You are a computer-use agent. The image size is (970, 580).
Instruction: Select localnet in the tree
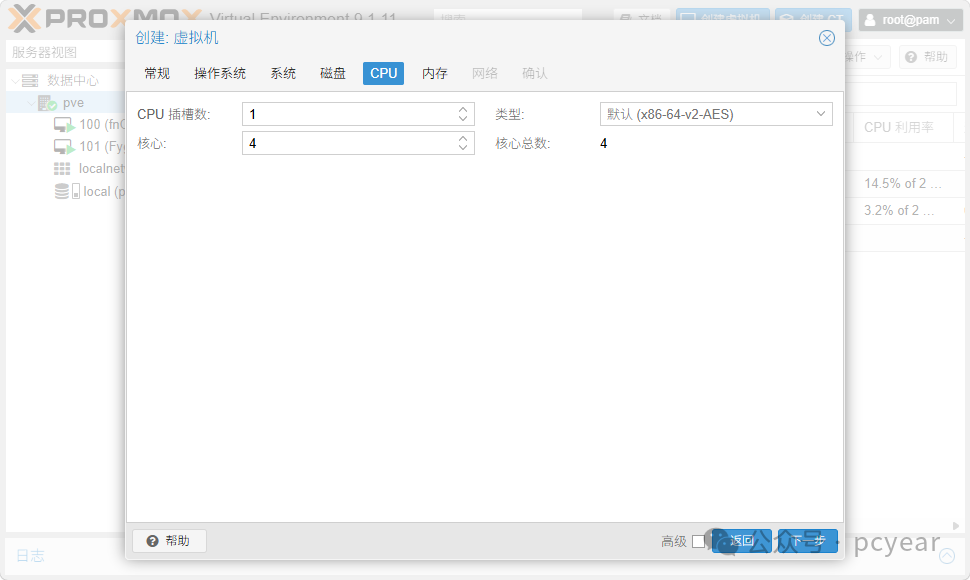tap(101, 168)
